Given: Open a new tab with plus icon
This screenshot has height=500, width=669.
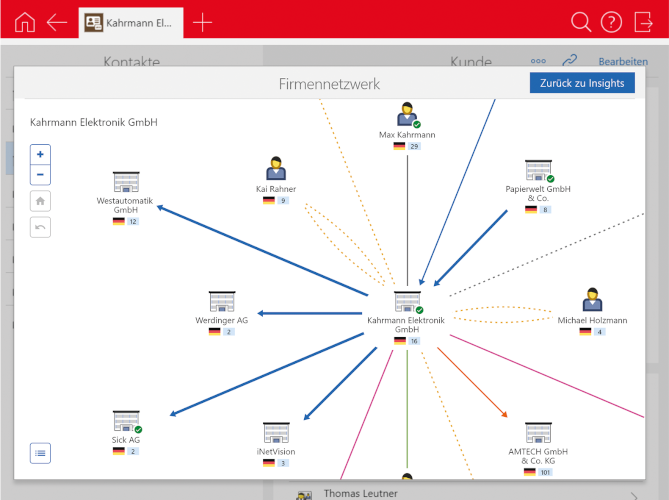Looking at the screenshot, I should pyautogui.click(x=202, y=22).
